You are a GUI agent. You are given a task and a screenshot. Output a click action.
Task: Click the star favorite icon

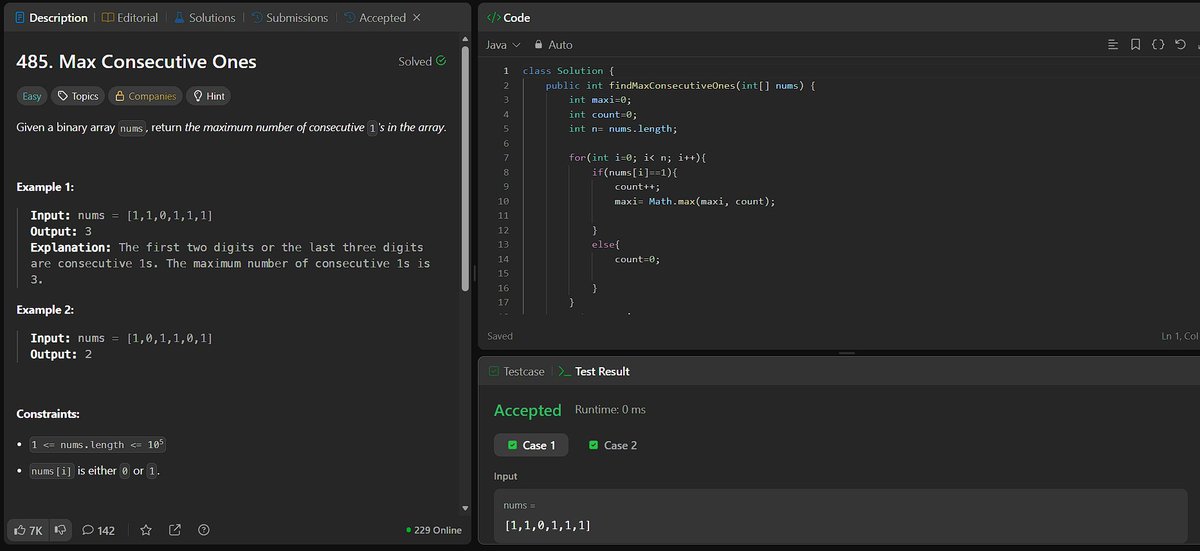(146, 530)
